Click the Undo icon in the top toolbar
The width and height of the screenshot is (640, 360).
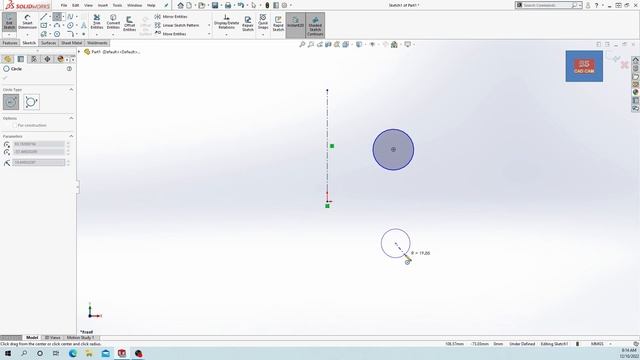tap(241, 5)
